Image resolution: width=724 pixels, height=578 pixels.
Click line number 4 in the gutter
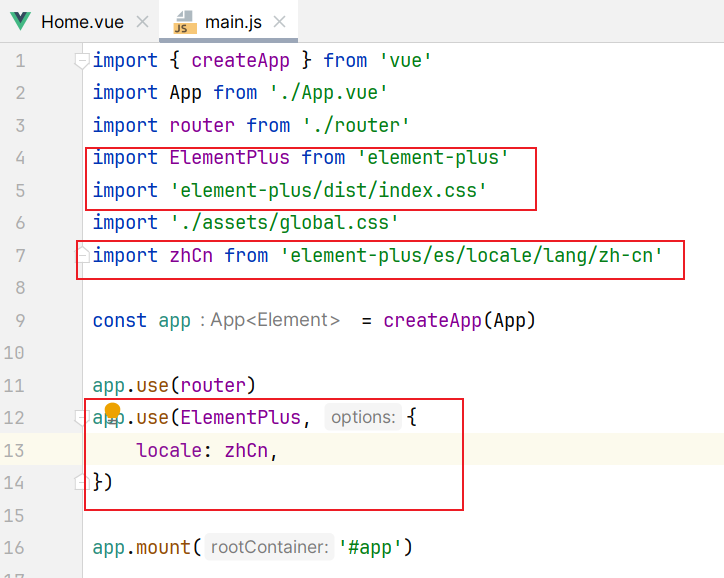point(20,158)
